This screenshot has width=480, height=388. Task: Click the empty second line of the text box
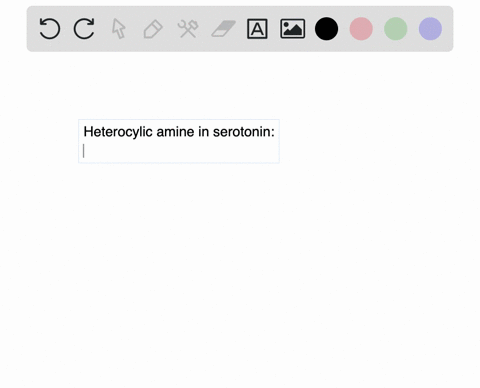(x=179, y=151)
